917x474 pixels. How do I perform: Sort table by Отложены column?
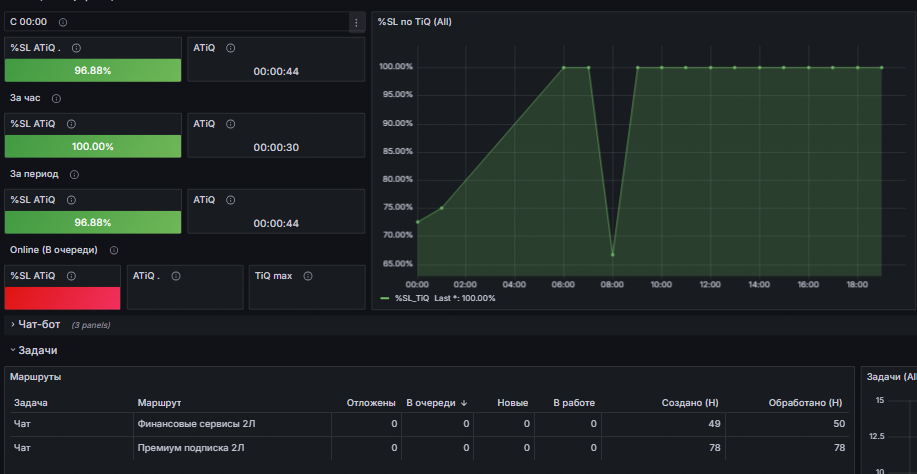[x=371, y=403]
